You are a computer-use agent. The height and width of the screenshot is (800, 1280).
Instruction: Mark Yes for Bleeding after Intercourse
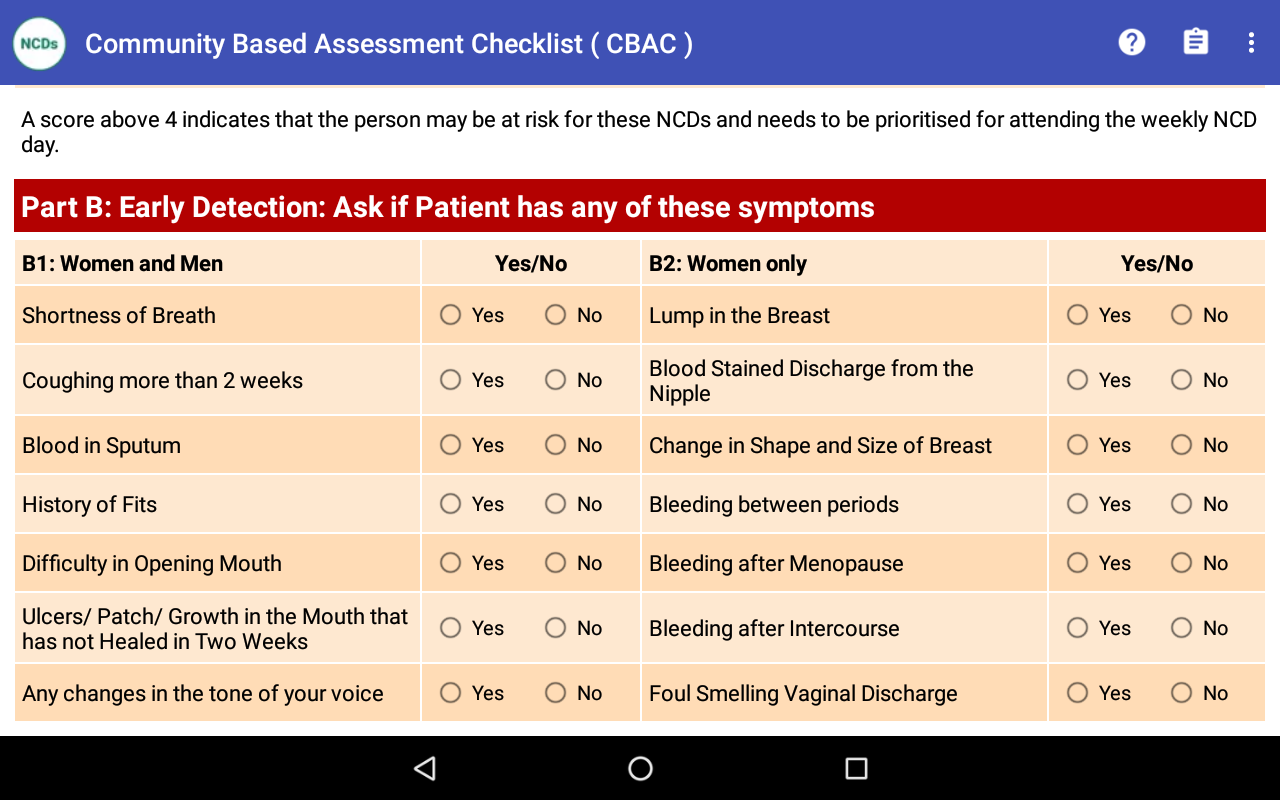1077,628
